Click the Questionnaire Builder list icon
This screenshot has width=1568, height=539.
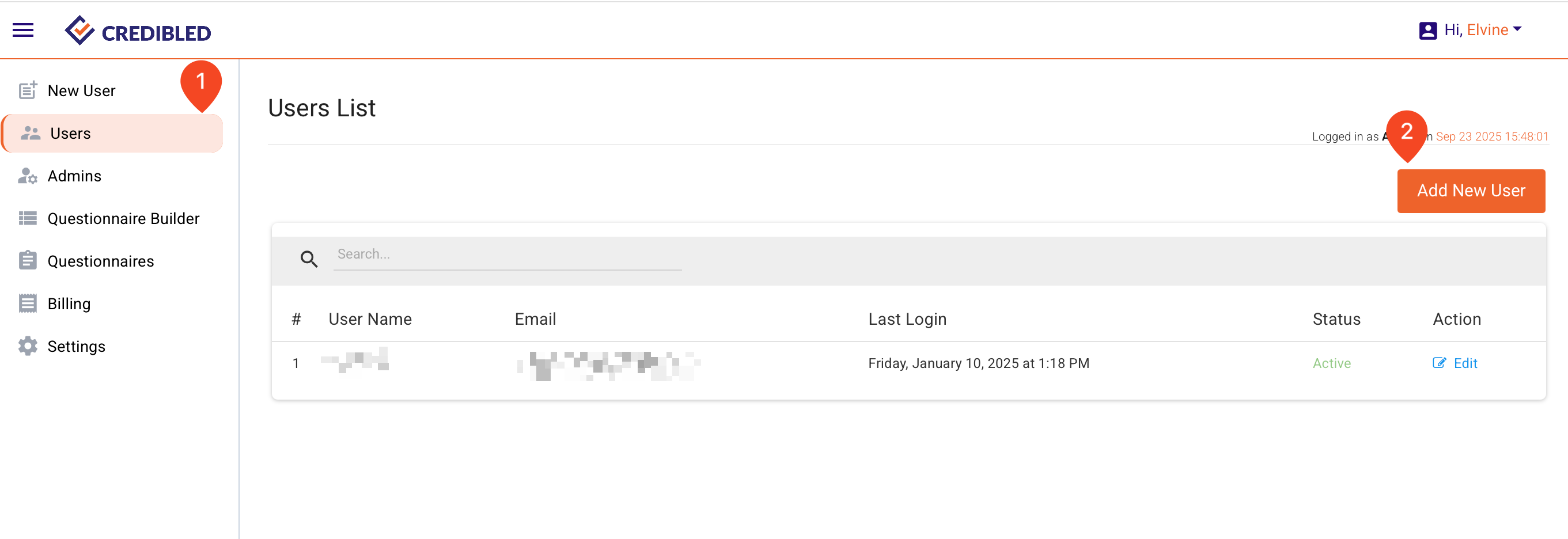tap(28, 218)
